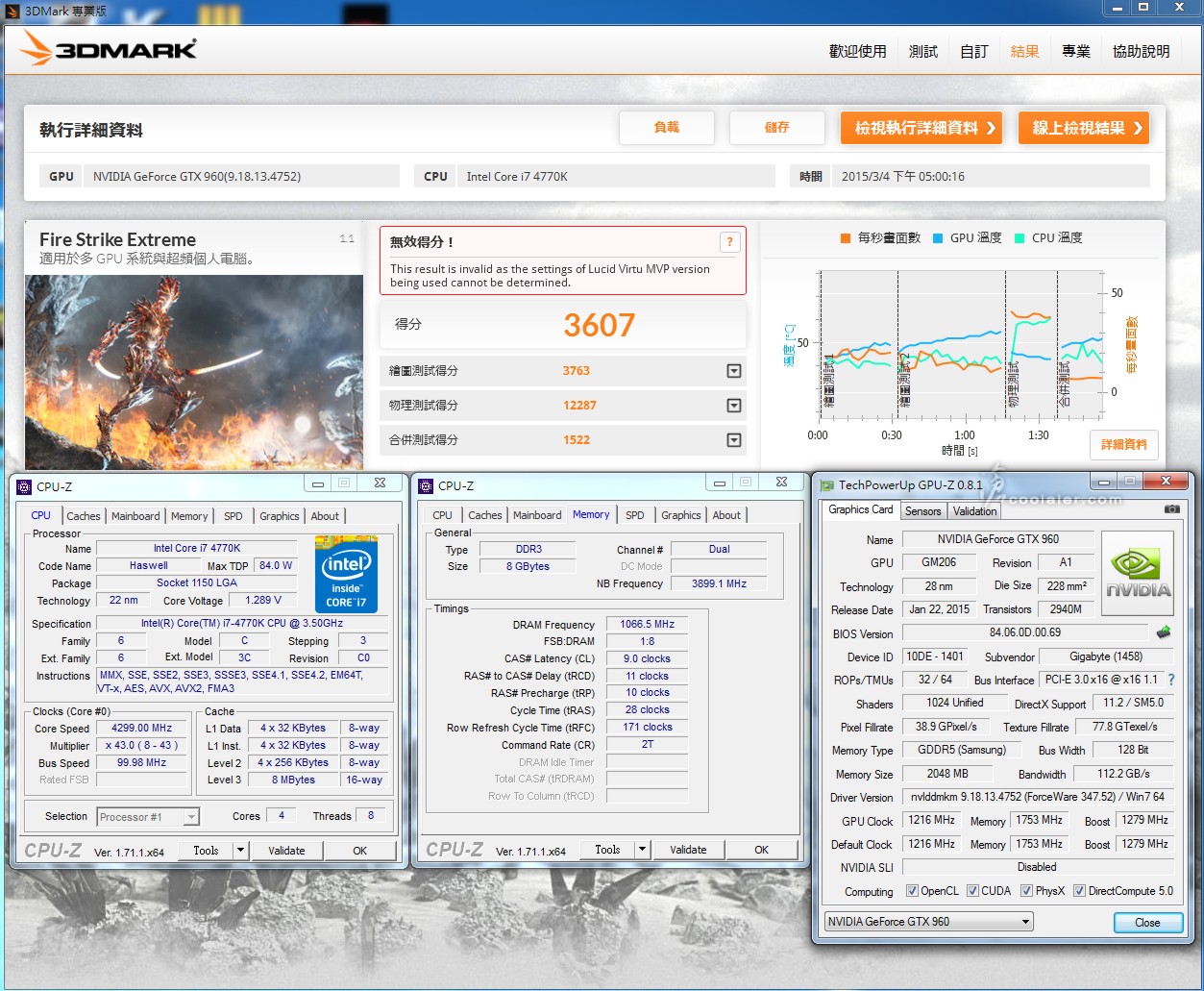The height and width of the screenshot is (991, 1204).
Task: Open the Processor #1 selection dropdown in CPU-Z
Action: click(148, 817)
